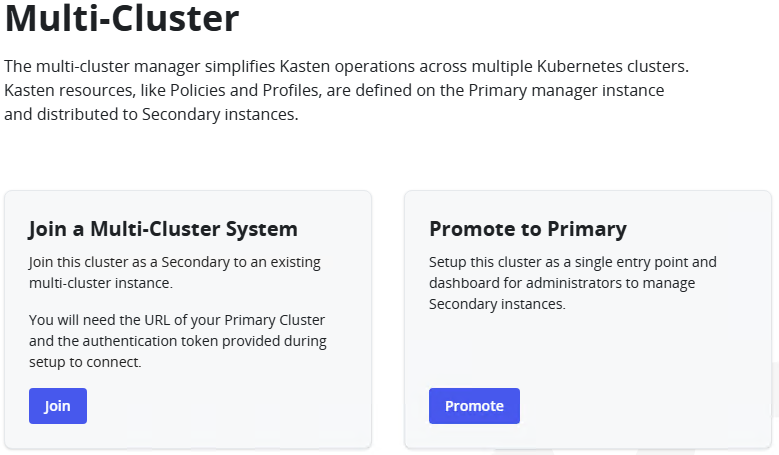Image resolution: width=779 pixels, height=455 pixels.
Task: Click 'You will need the URL' text
Action: click(x=177, y=320)
